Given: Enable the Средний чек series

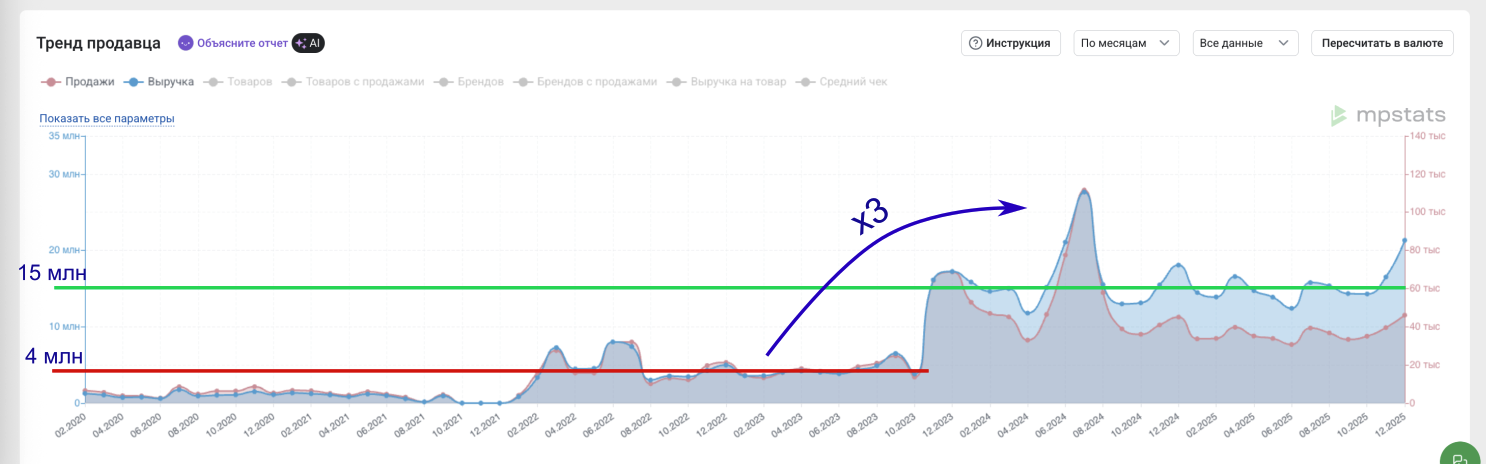Looking at the screenshot, I should pyautogui.click(x=841, y=81).
